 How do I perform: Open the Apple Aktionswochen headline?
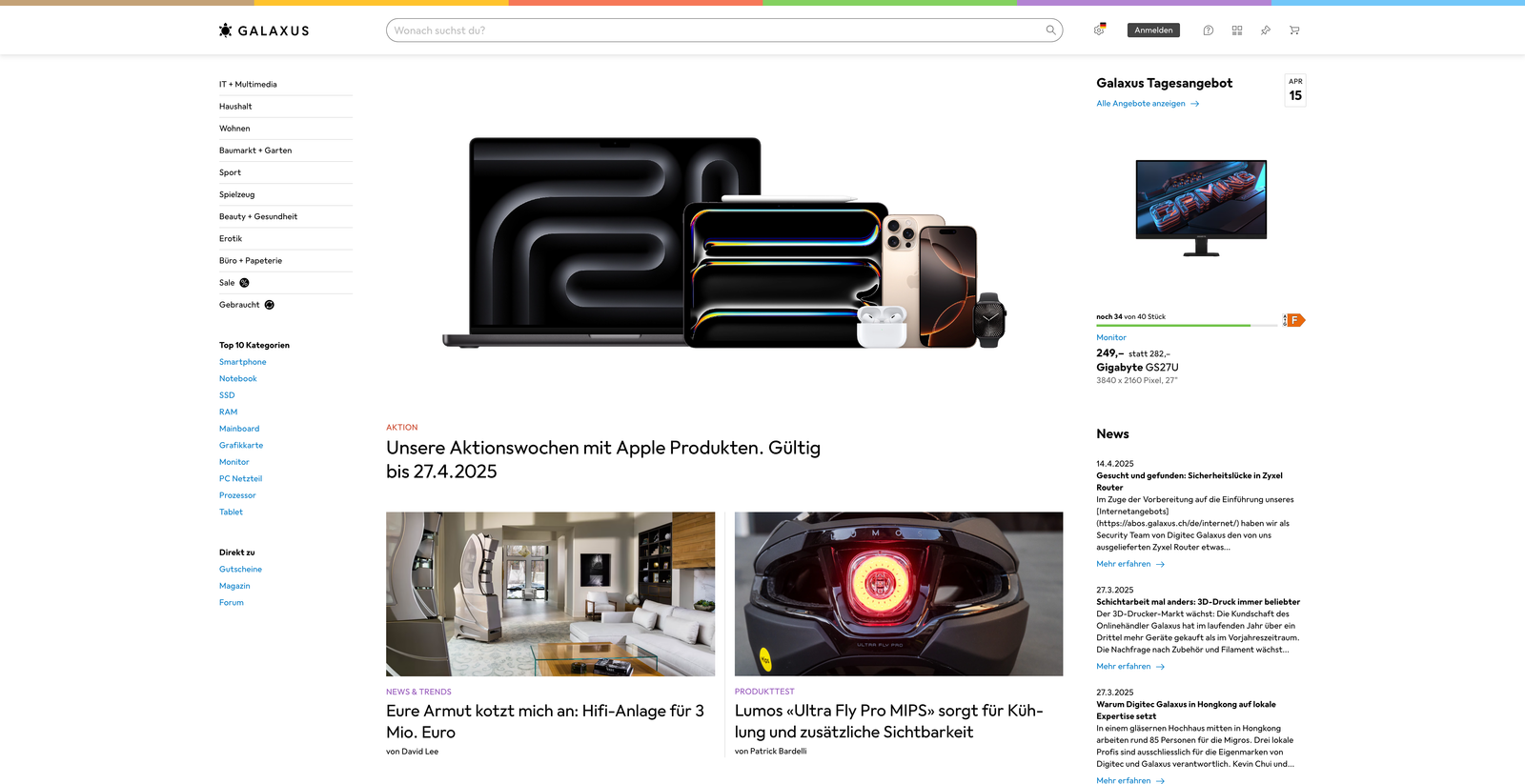[603, 459]
